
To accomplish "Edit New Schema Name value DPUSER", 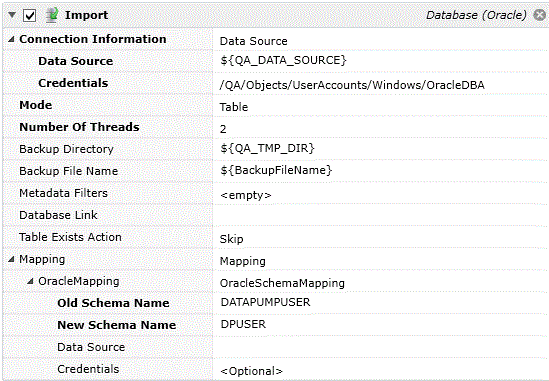I will point(381,325).
